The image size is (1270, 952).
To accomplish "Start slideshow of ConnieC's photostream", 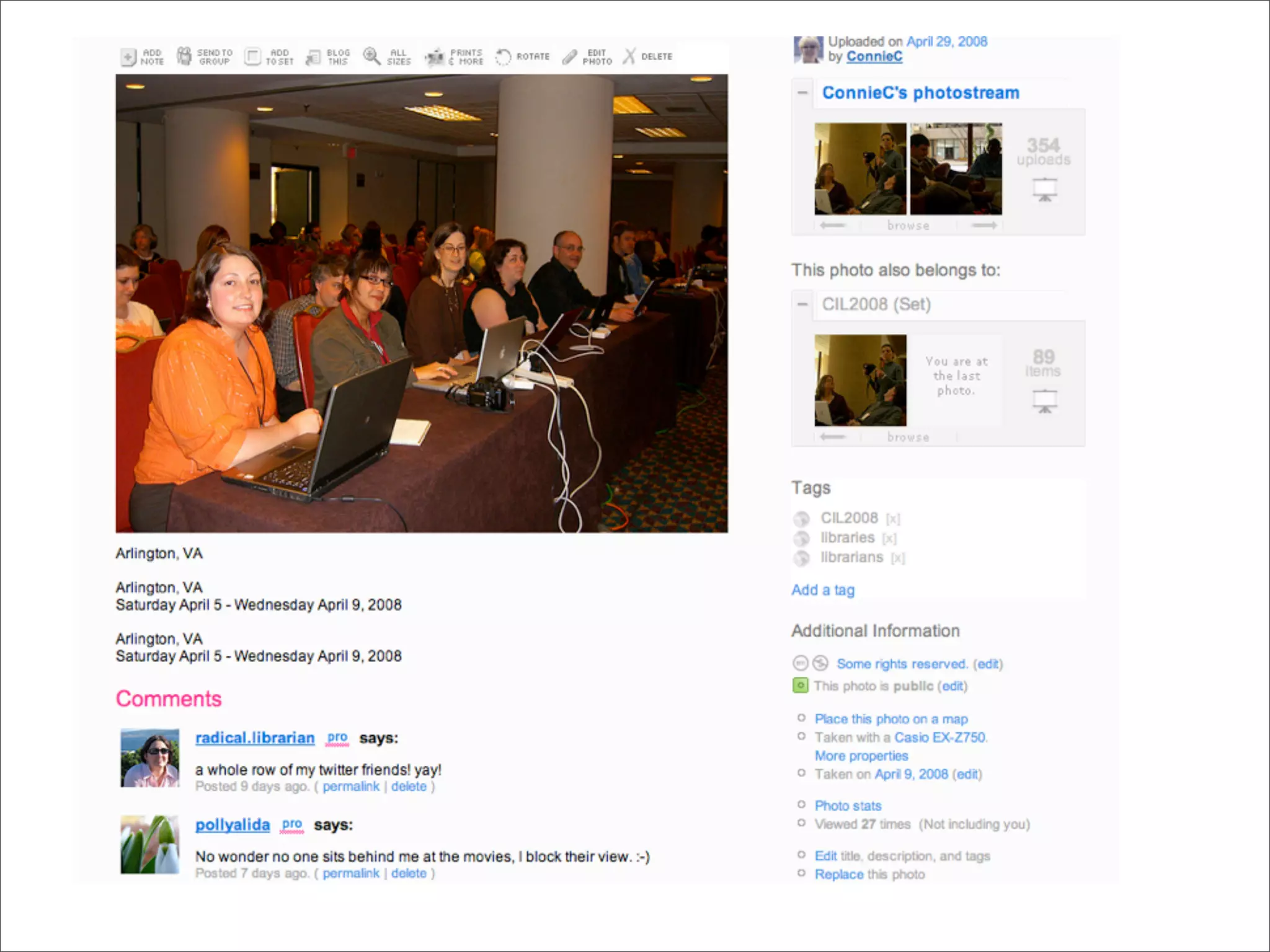I will [1045, 189].
